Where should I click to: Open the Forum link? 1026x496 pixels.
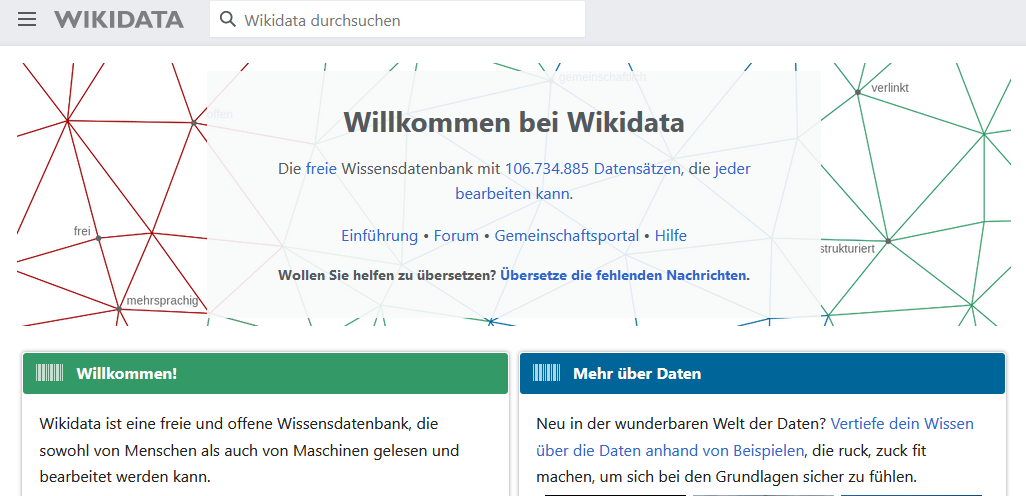point(456,236)
